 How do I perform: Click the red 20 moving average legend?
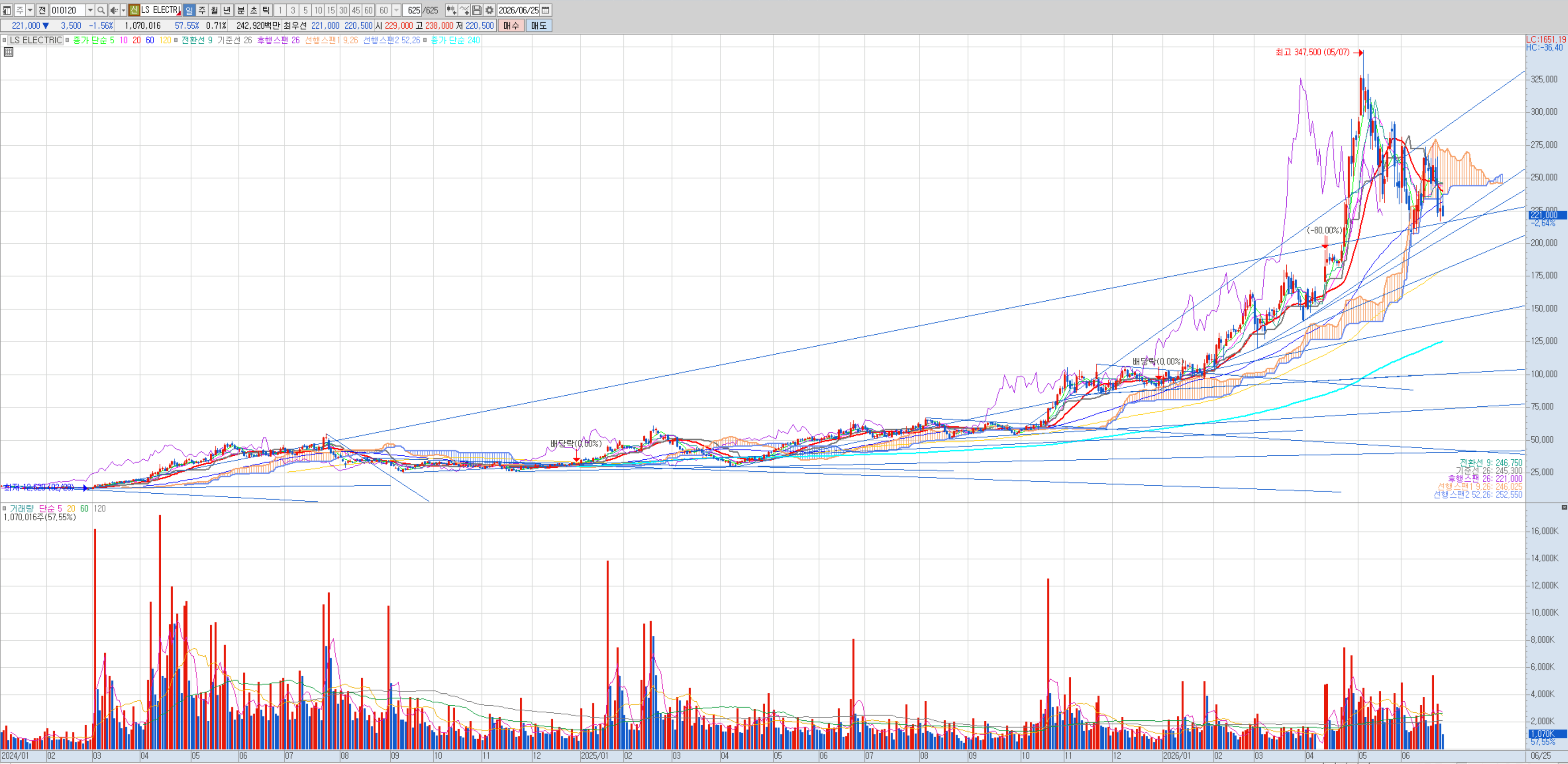tap(136, 40)
